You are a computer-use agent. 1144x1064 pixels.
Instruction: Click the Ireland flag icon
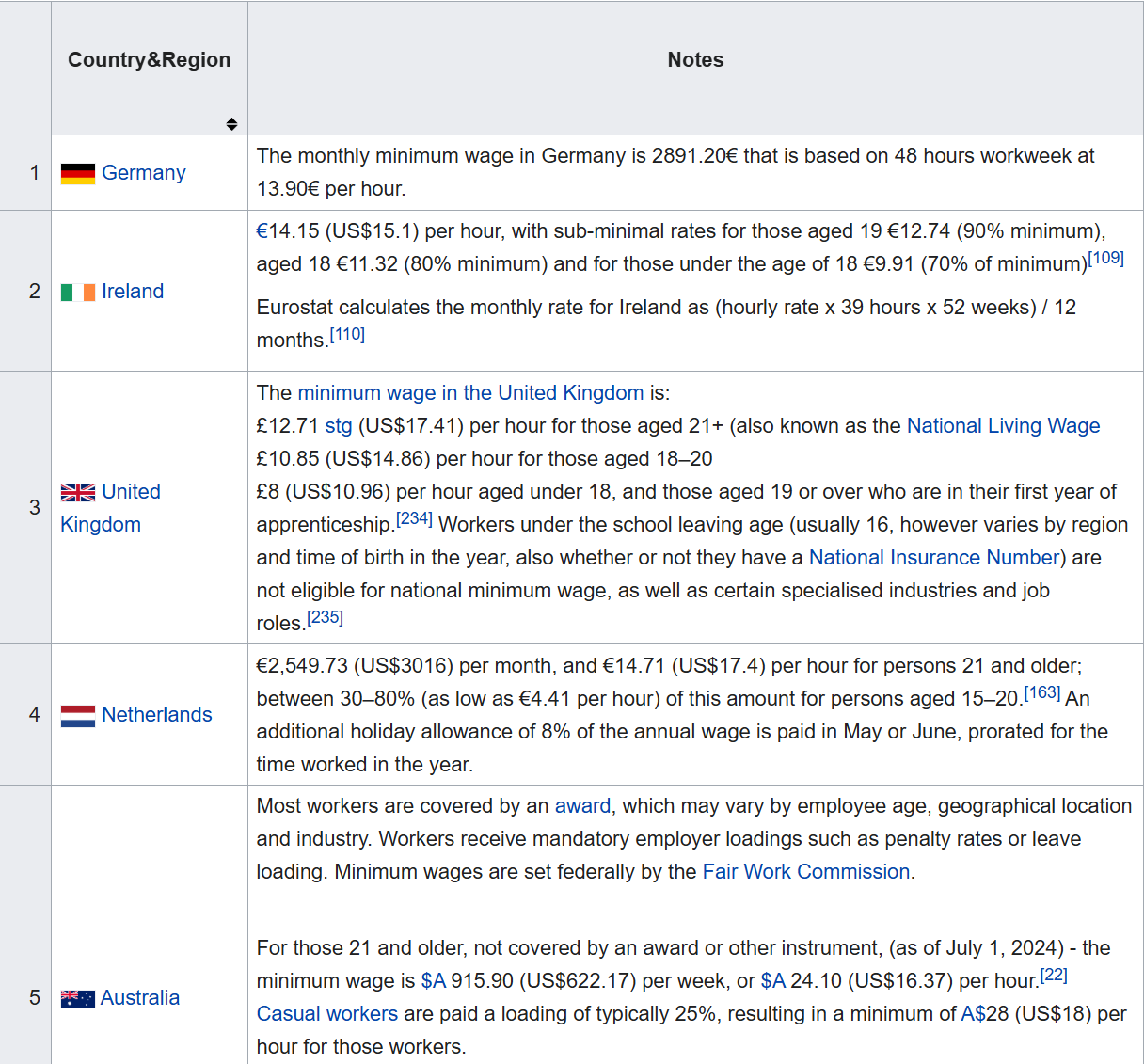[78, 292]
